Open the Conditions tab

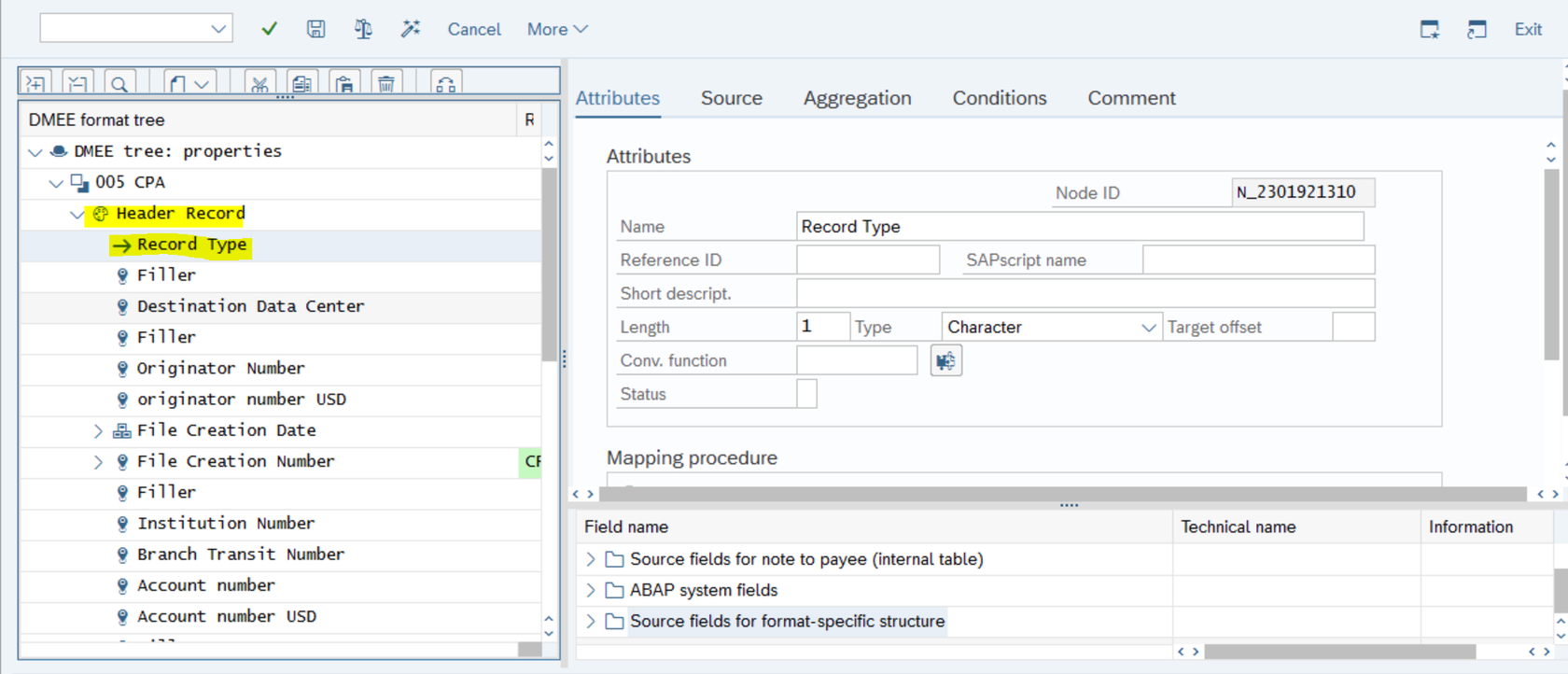point(1000,98)
